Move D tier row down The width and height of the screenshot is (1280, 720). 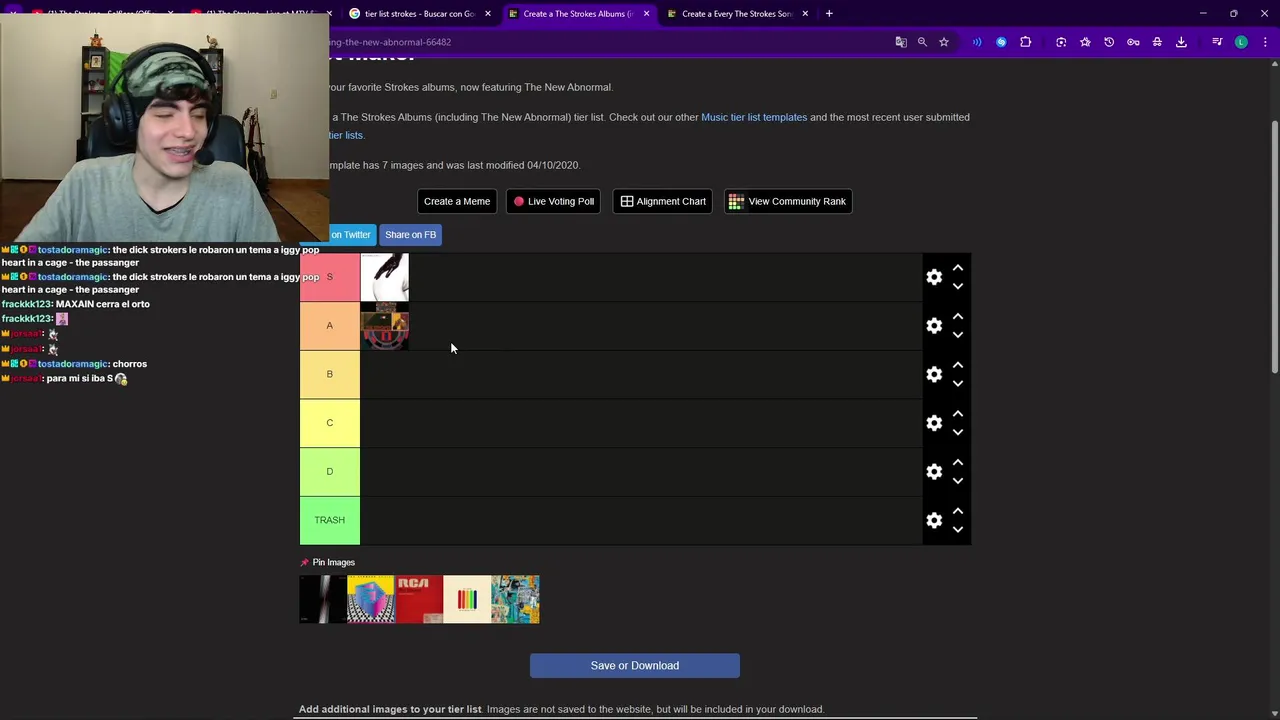(958, 481)
